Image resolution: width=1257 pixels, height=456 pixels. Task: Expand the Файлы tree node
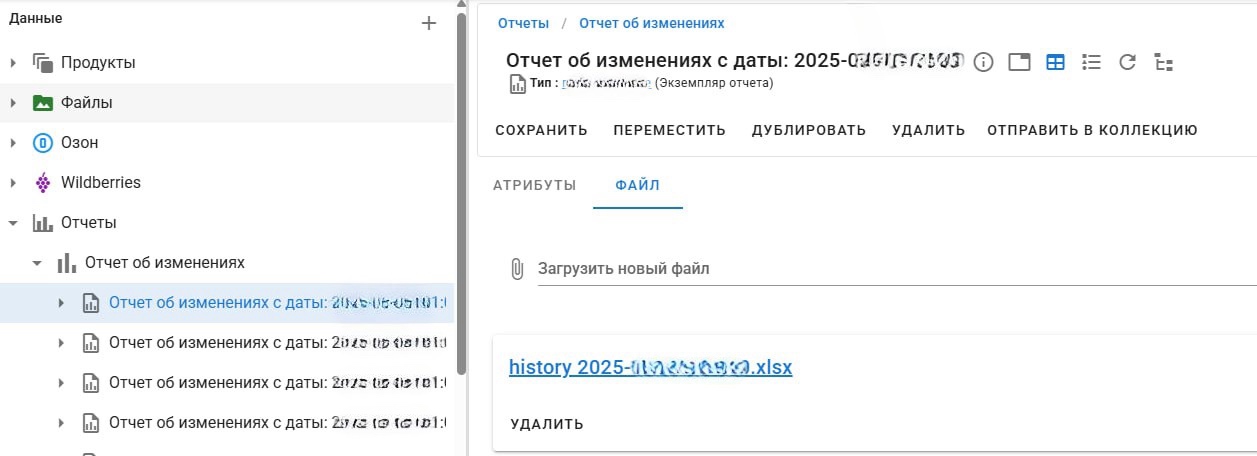tap(13, 103)
